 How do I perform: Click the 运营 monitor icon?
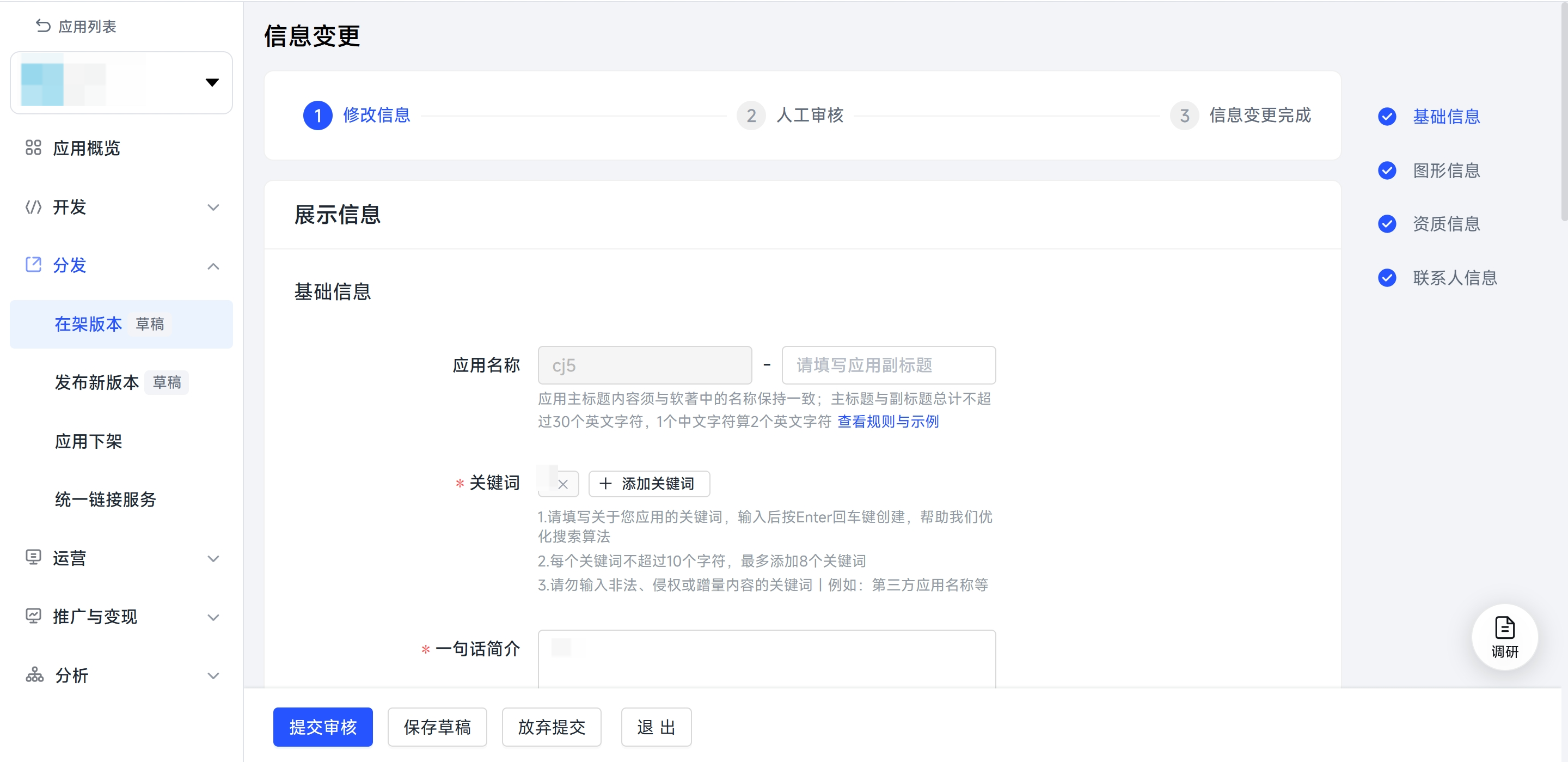pos(33,557)
